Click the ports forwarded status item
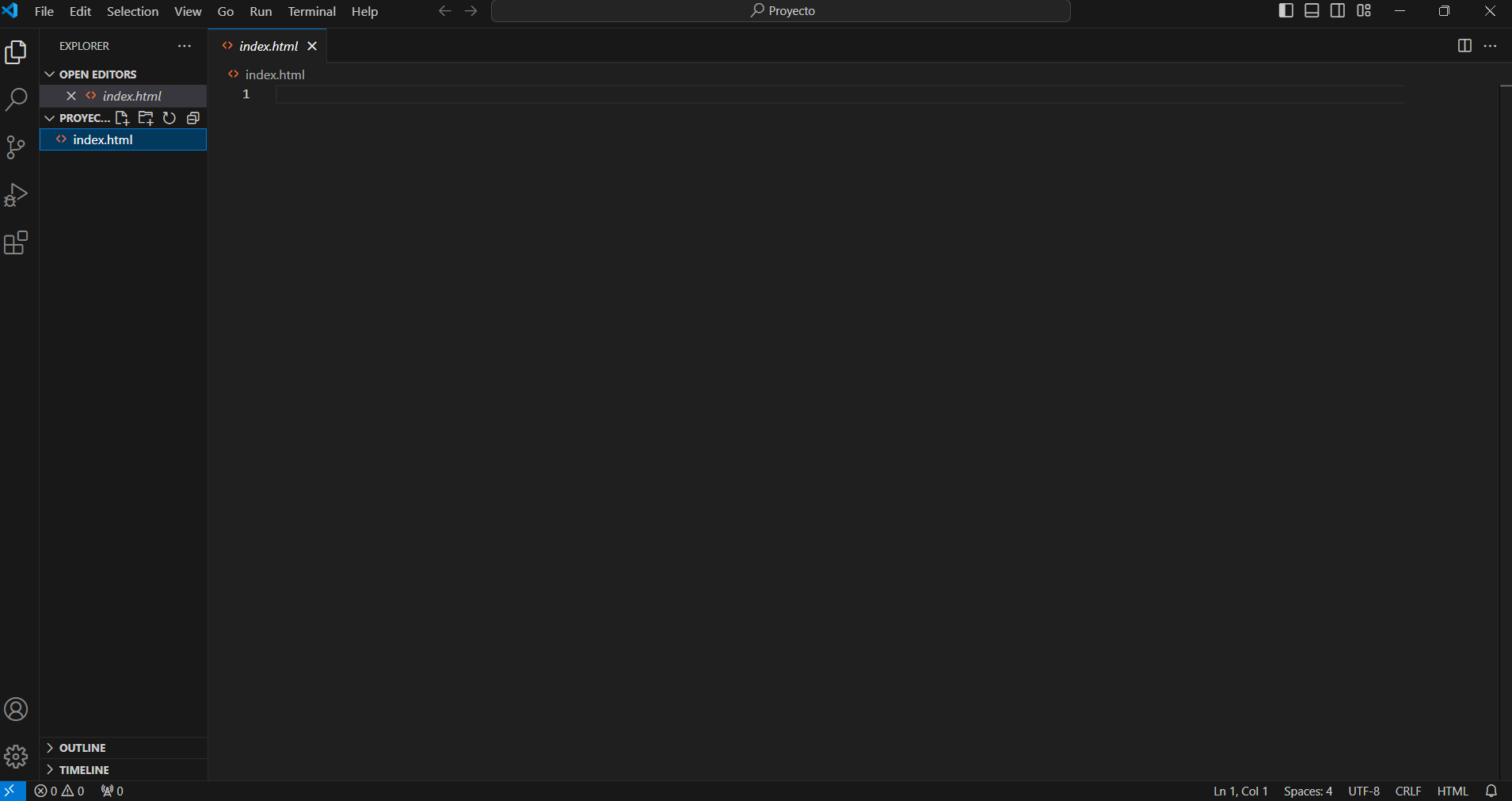Image resolution: width=1512 pixels, height=801 pixels. (x=112, y=791)
